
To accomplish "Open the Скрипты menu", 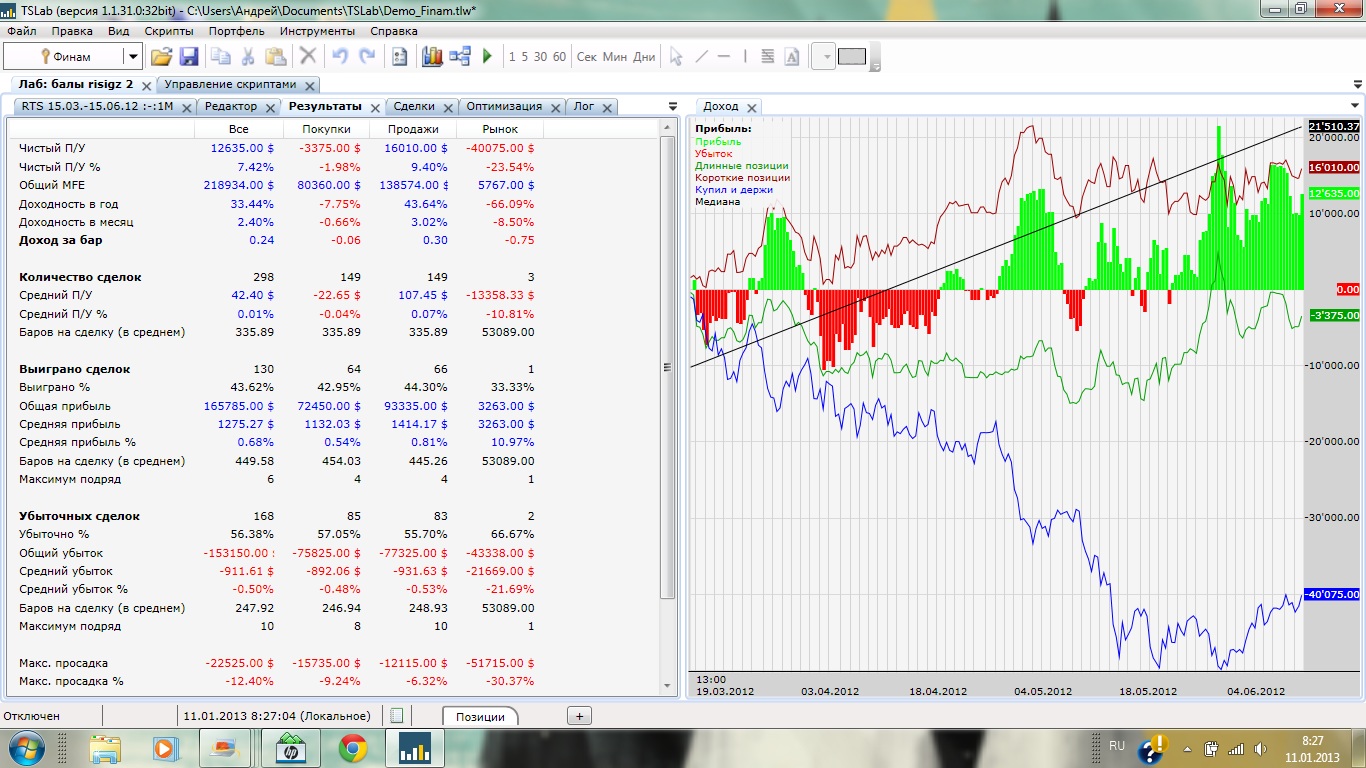I will (169, 31).
